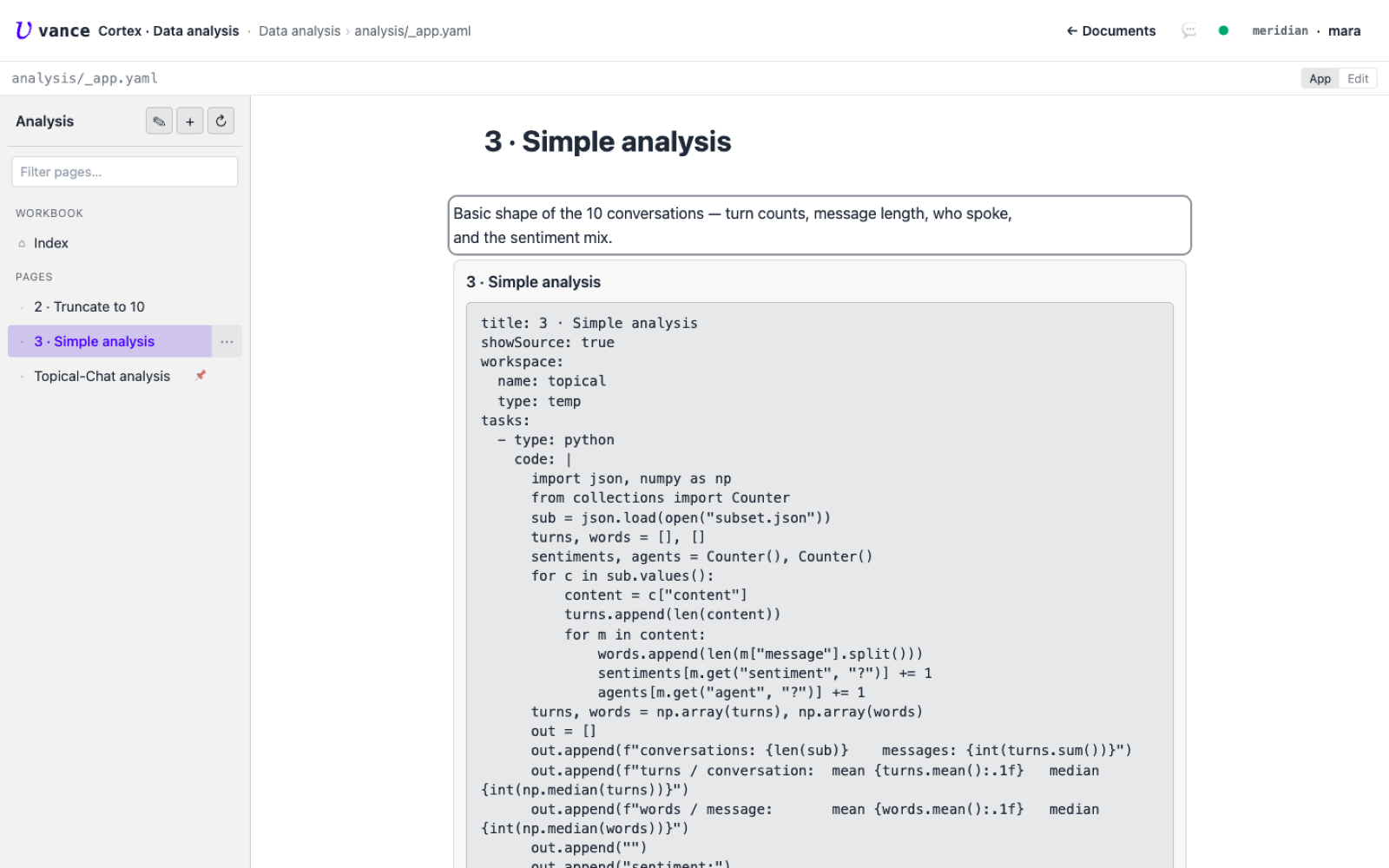Click analysis/_app.yaml breadcrumb
Image resolution: width=1389 pixels, height=868 pixels.
412,30
